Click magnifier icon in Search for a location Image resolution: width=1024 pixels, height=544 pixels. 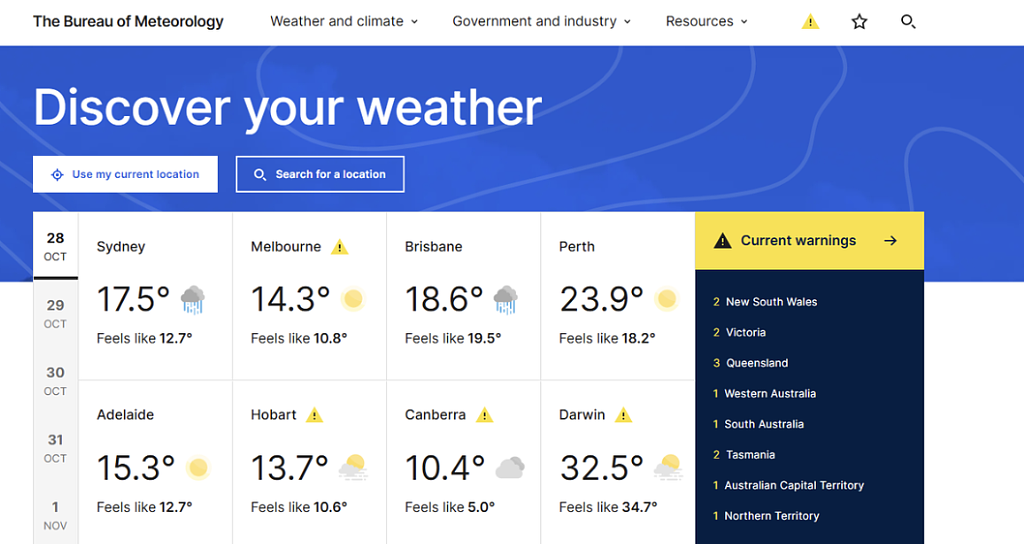[259, 175]
